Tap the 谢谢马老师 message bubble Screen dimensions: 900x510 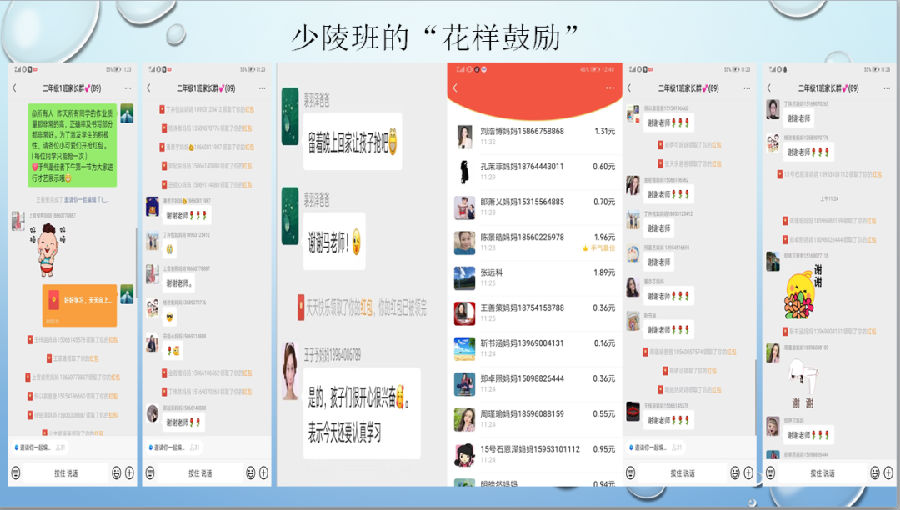[334, 241]
